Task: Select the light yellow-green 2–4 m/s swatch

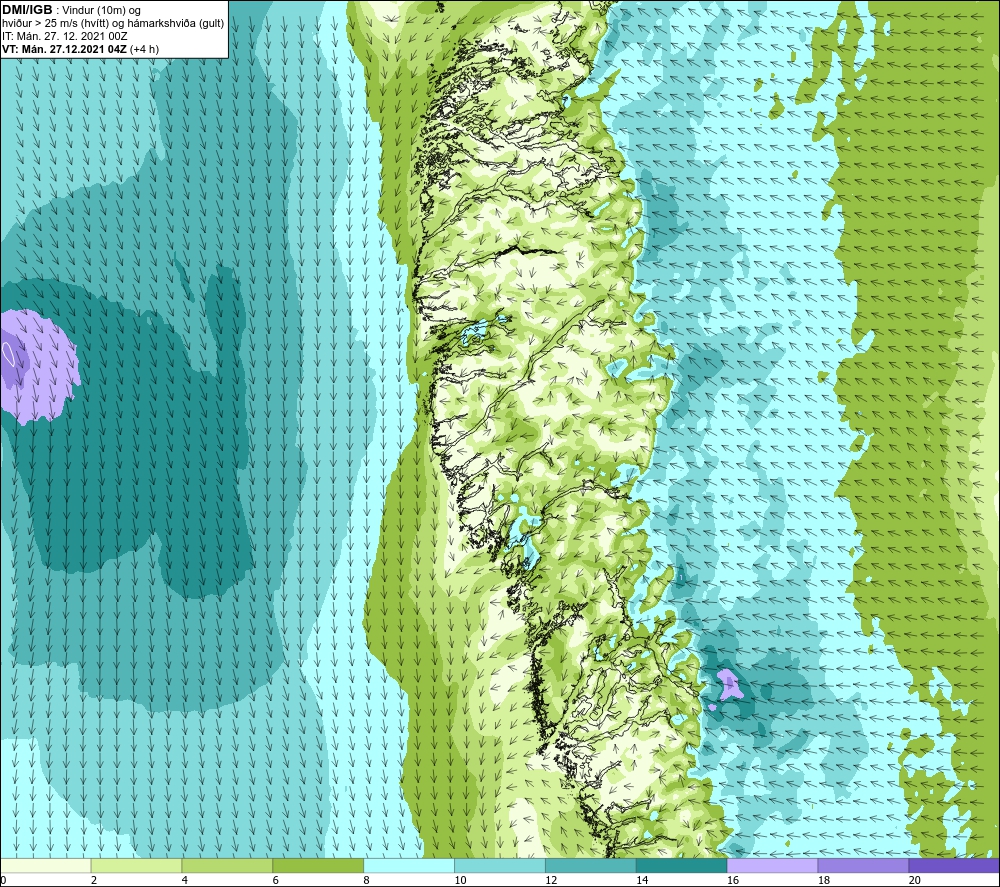Action: click(x=136, y=866)
